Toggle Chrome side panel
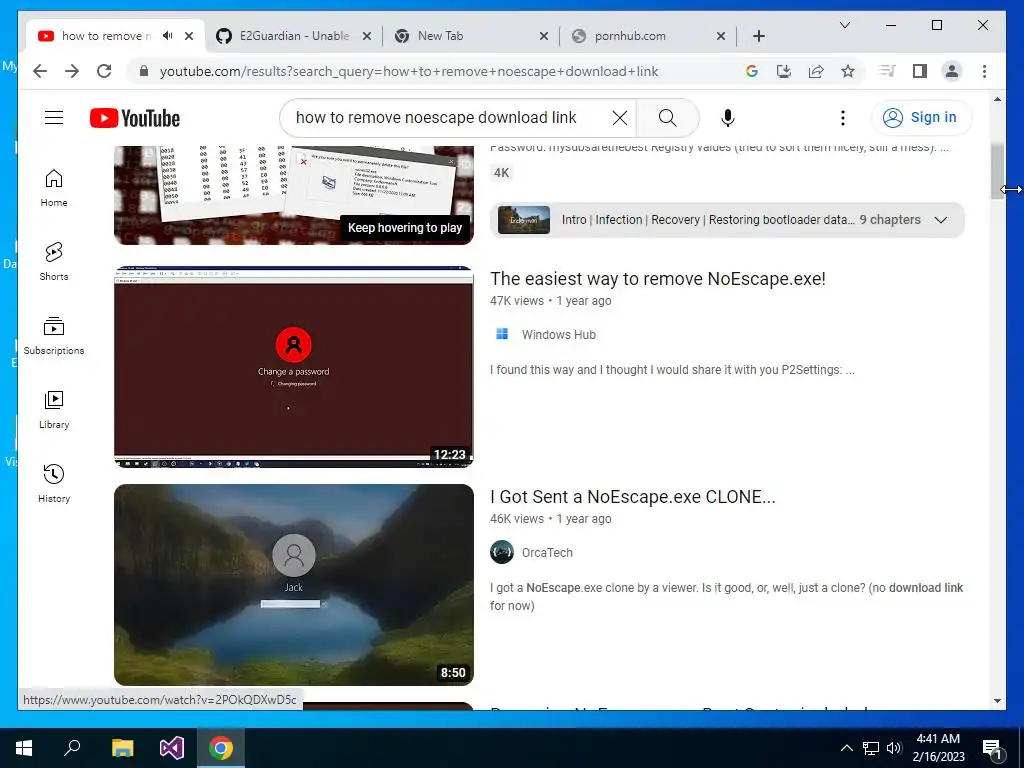Image resolution: width=1024 pixels, height=768 pixels. point(920,71)
